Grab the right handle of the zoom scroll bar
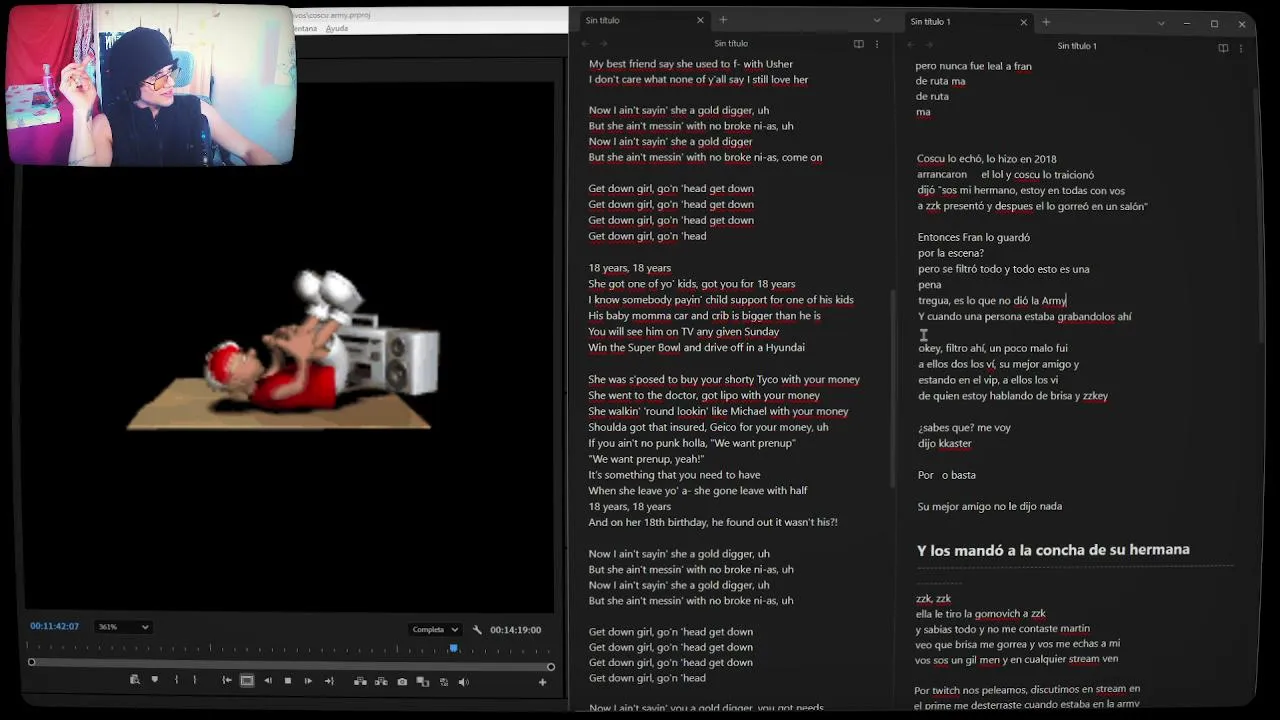The image size is (1280, 720). (550, 666)
